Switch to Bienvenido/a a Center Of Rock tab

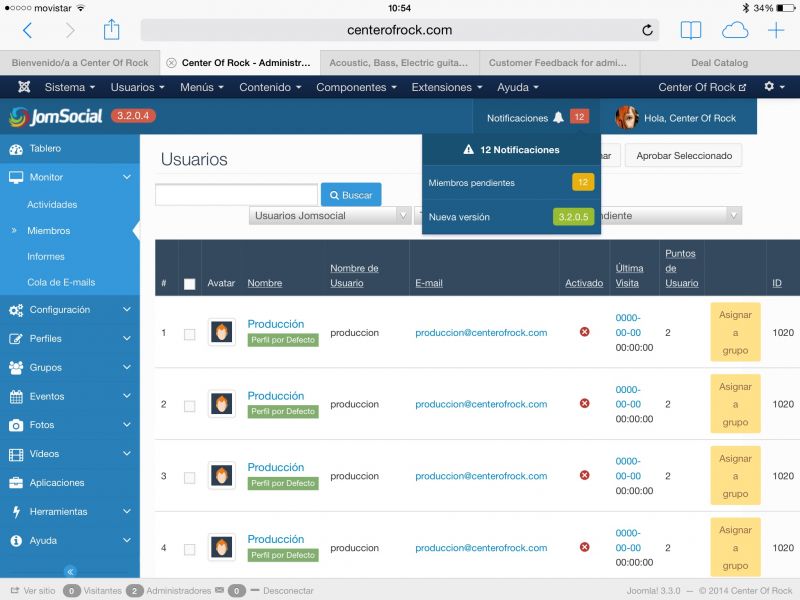(x=80, y=63)
